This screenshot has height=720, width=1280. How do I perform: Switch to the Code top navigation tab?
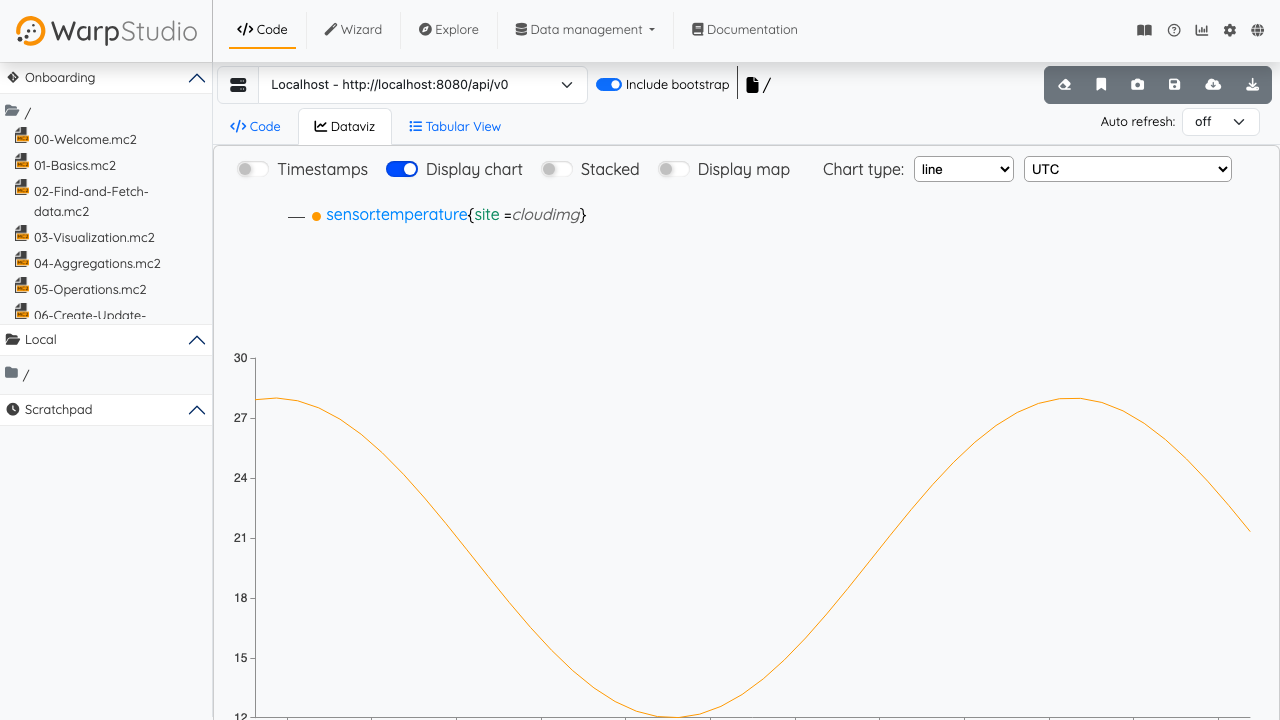[262, 30]
